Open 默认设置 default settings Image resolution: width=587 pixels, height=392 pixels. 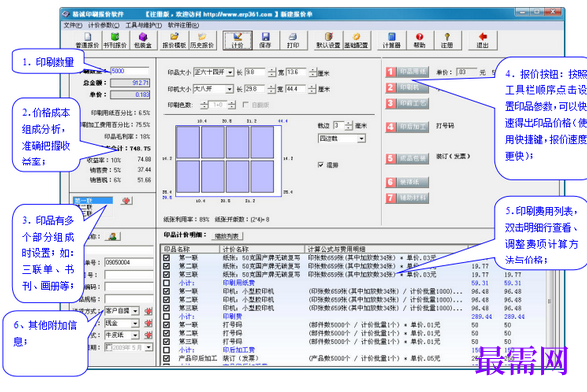coord(328,40)
